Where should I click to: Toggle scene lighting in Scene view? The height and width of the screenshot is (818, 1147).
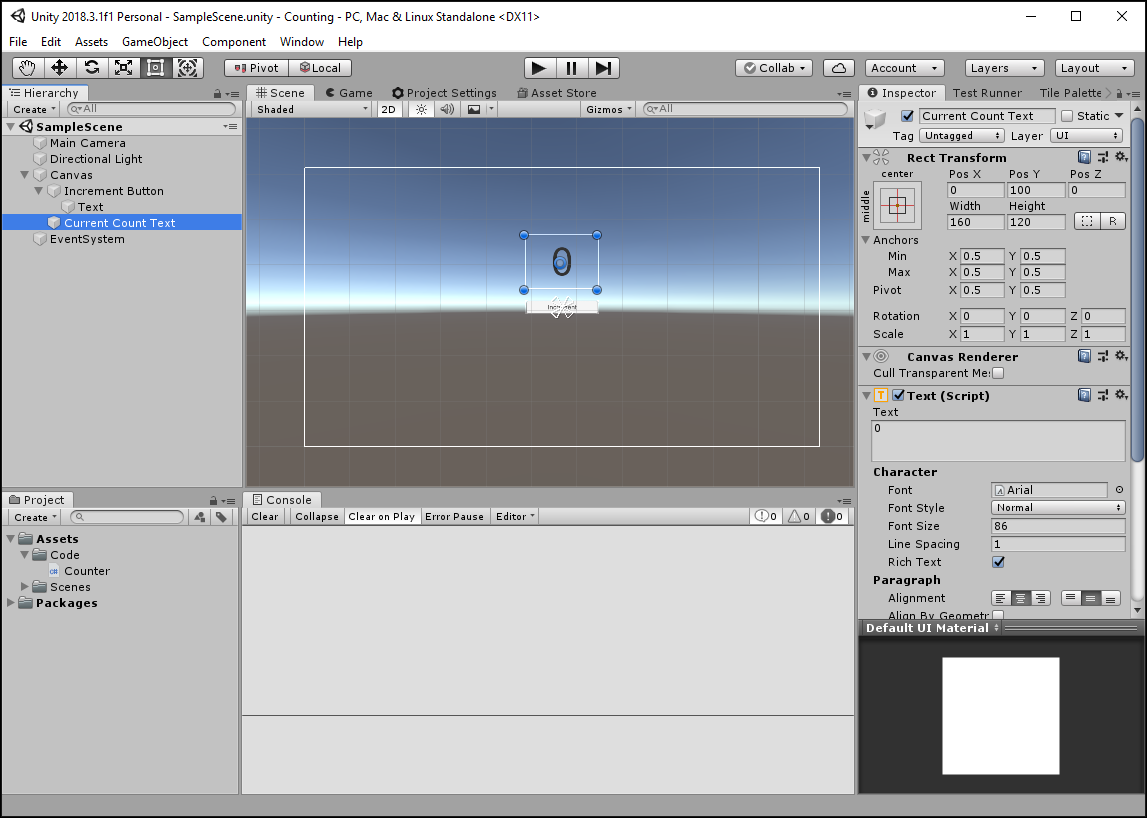421,109
